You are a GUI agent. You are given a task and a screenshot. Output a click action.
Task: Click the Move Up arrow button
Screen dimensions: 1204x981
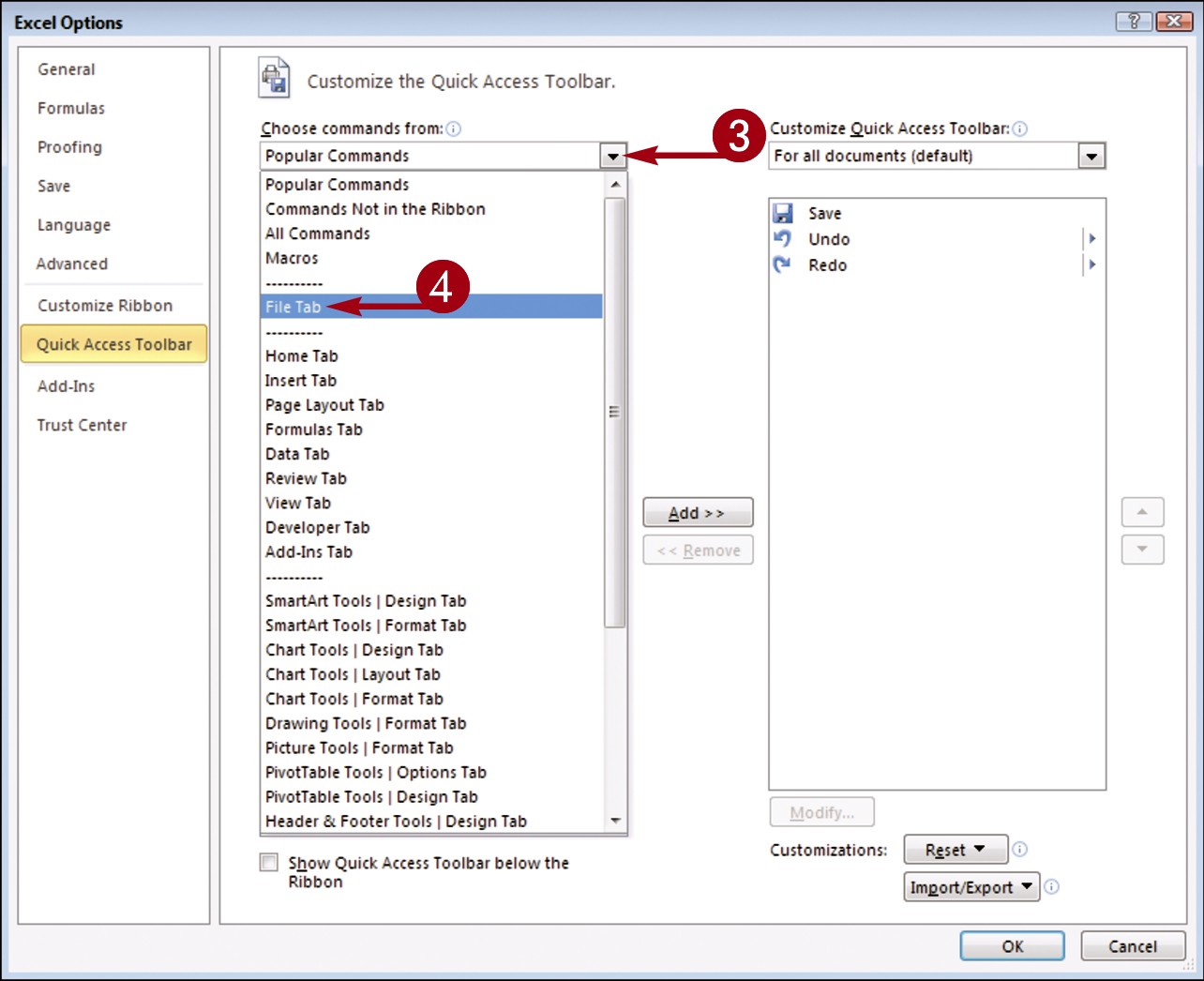pyautogui.click(x=1142, y=512)
